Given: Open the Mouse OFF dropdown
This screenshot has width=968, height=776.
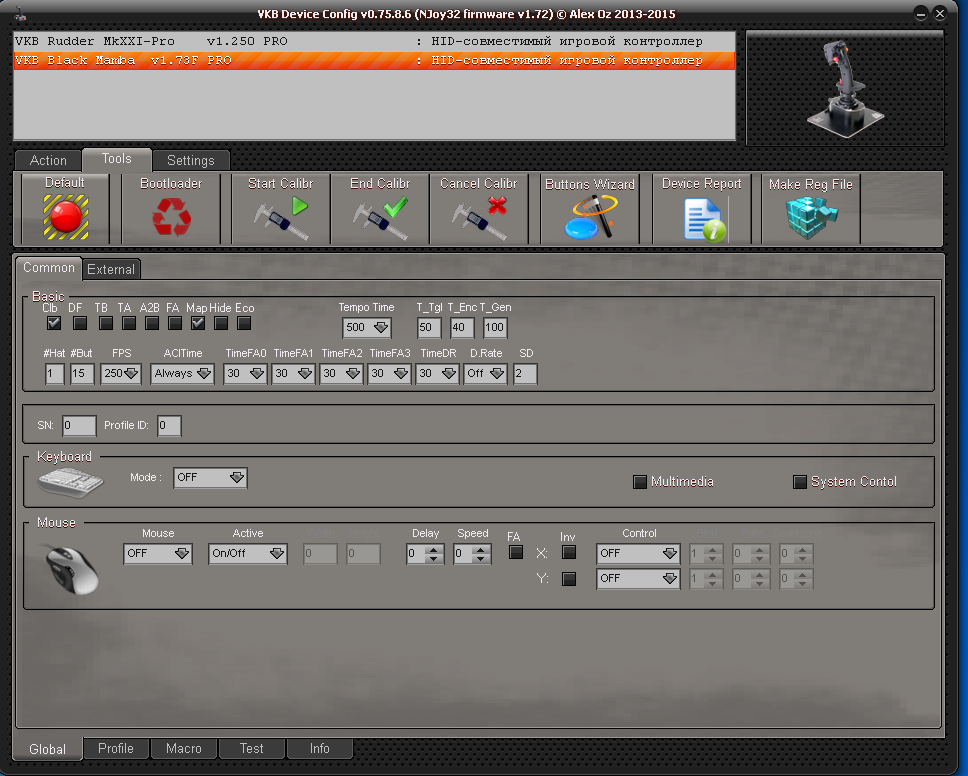Looking at the screenshot, I should pyautogui.click(x=158, y=553).
